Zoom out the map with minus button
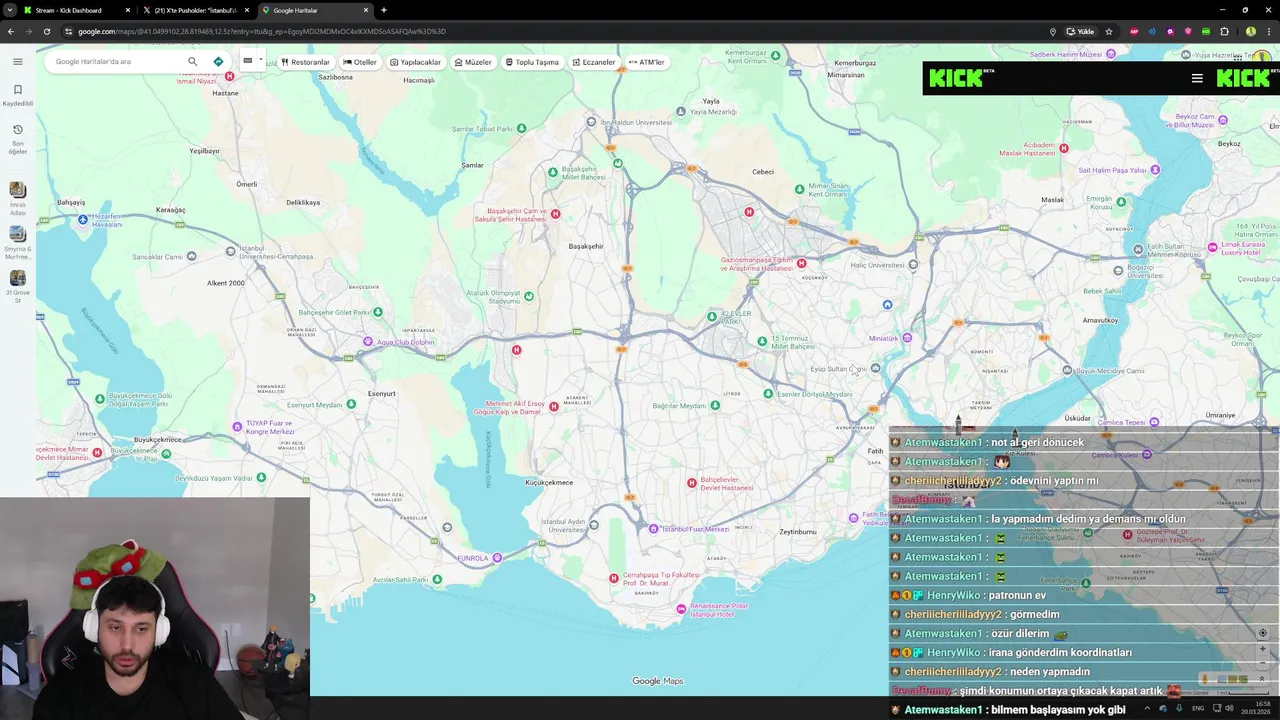1280x720 pixels. click(1262, 663)
